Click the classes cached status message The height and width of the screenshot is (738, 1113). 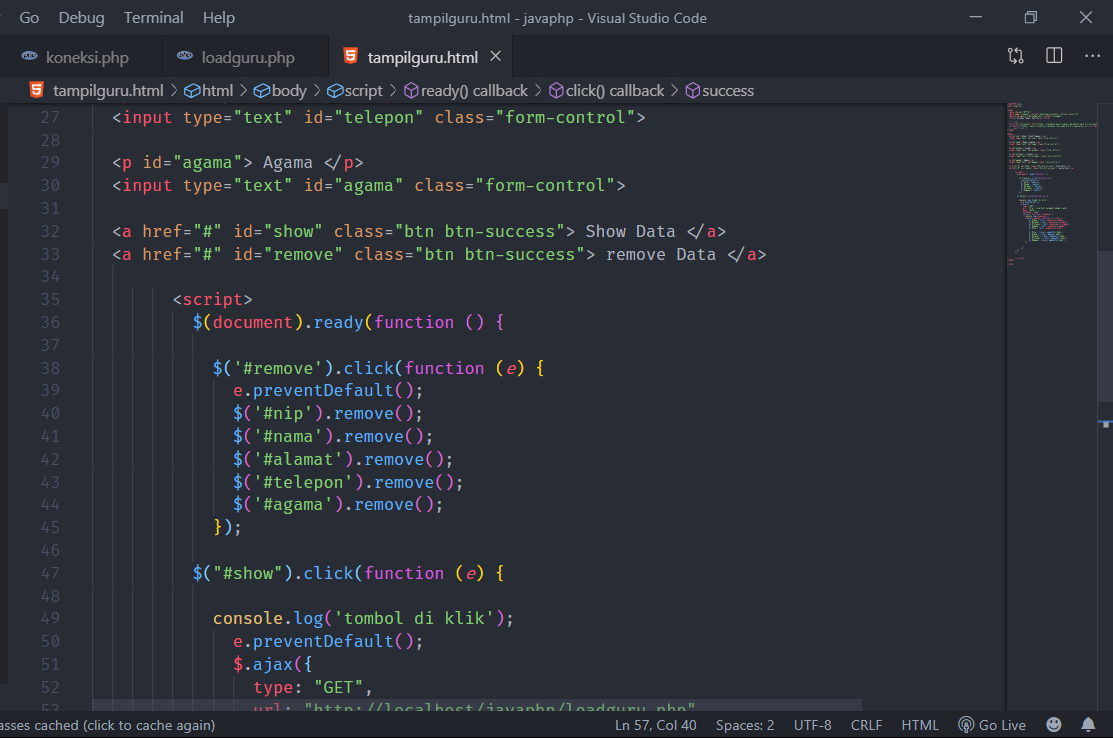click(x=106, y=725)
